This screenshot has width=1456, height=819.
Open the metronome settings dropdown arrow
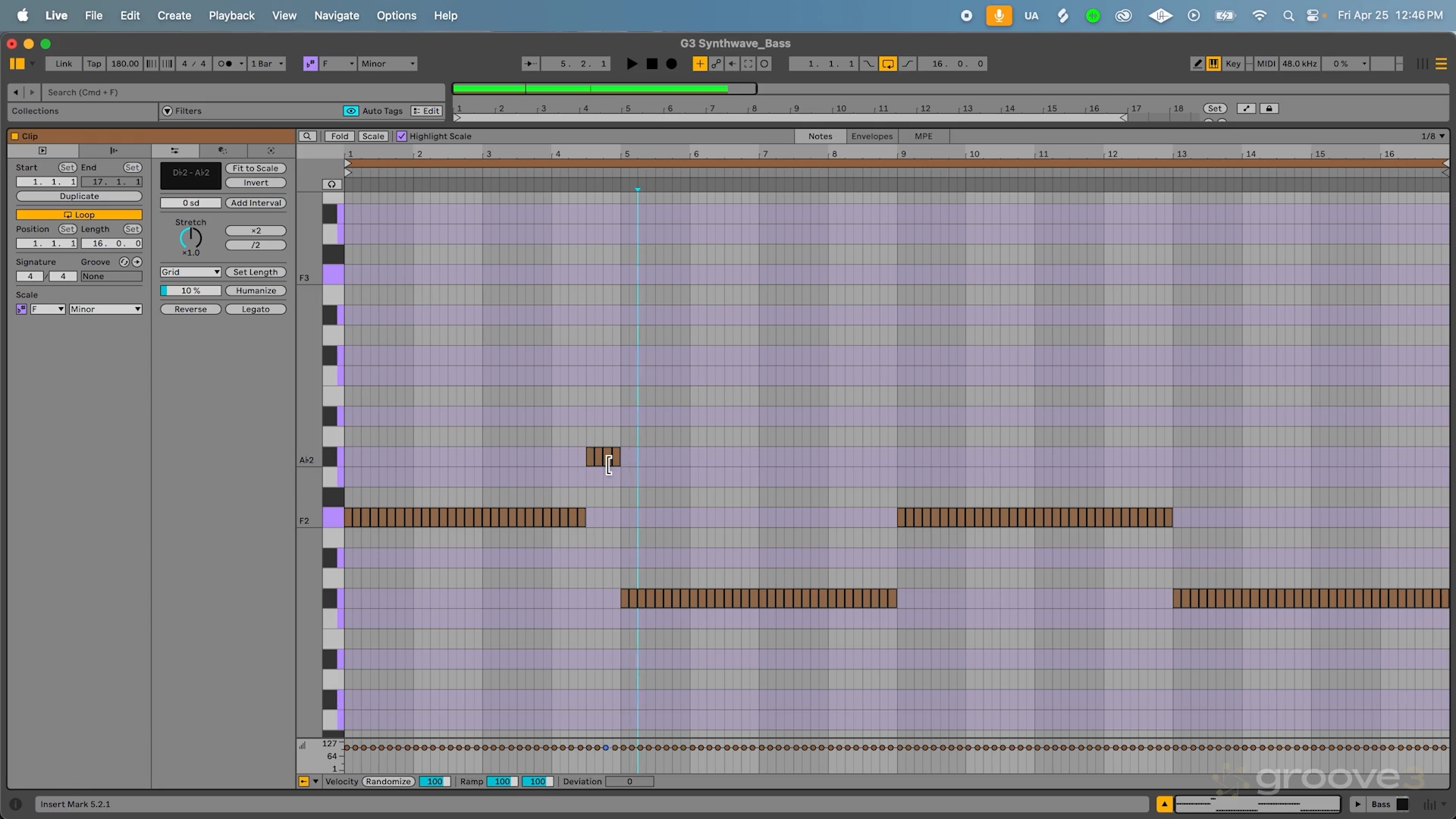tap(242, 64)
